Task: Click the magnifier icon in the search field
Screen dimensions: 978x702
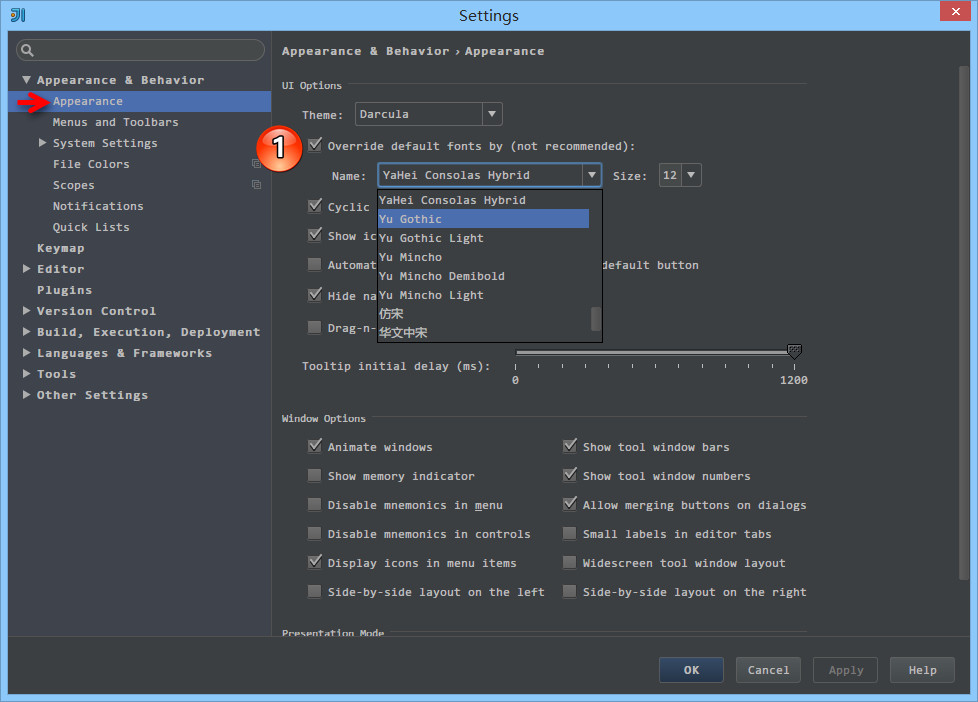Action: 26,49
